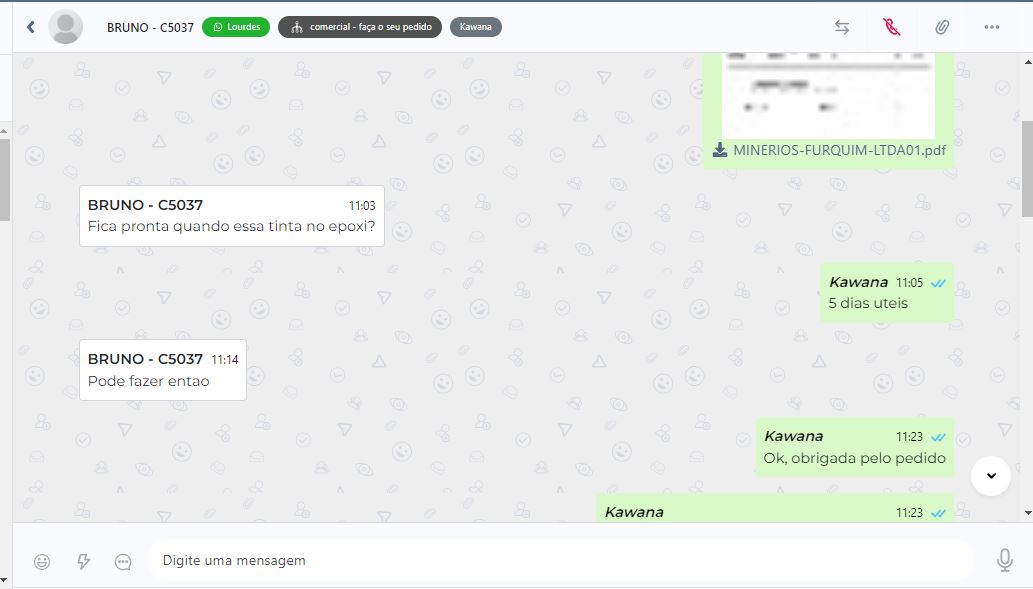Click the red end-call phone icon
The image size is (1033, 589).
[891, 27]
